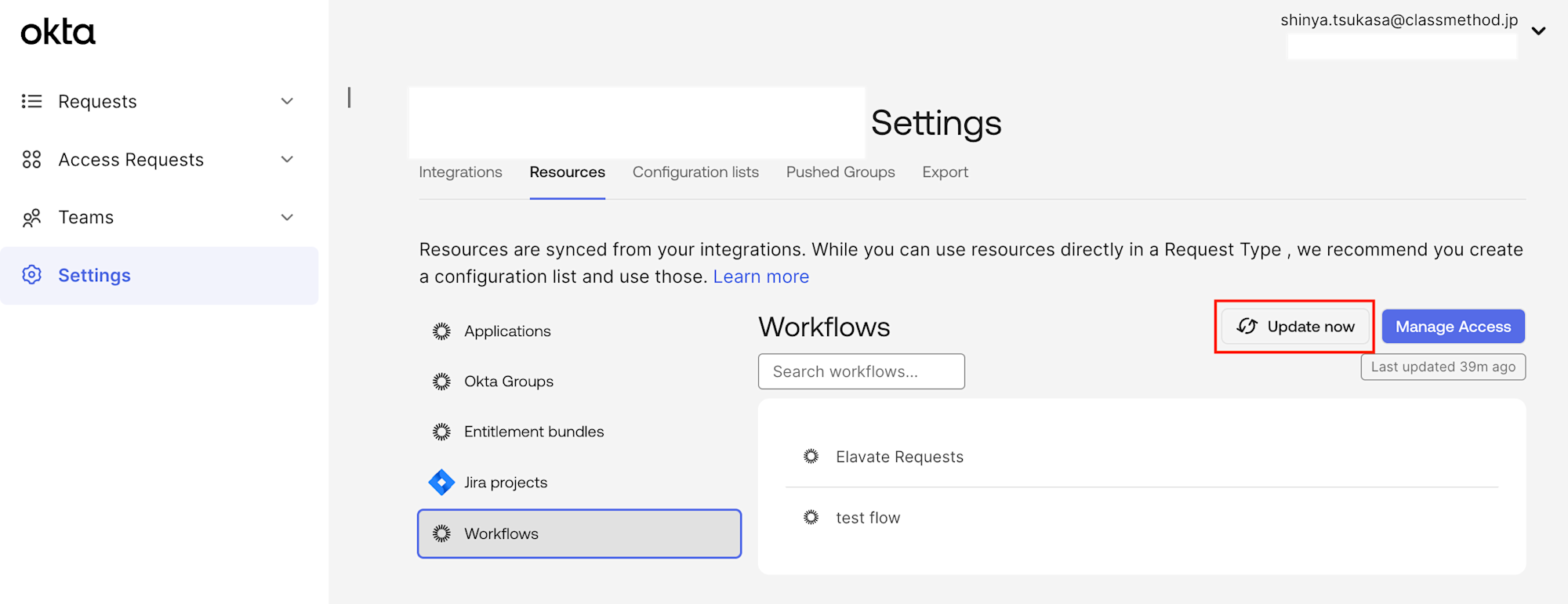Select the Resources tab
1568x604 pixels.
coord(567,172)
